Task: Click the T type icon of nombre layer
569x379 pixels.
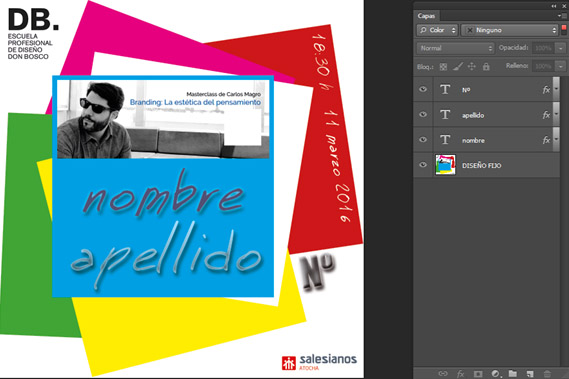Action: coord(445,140)
